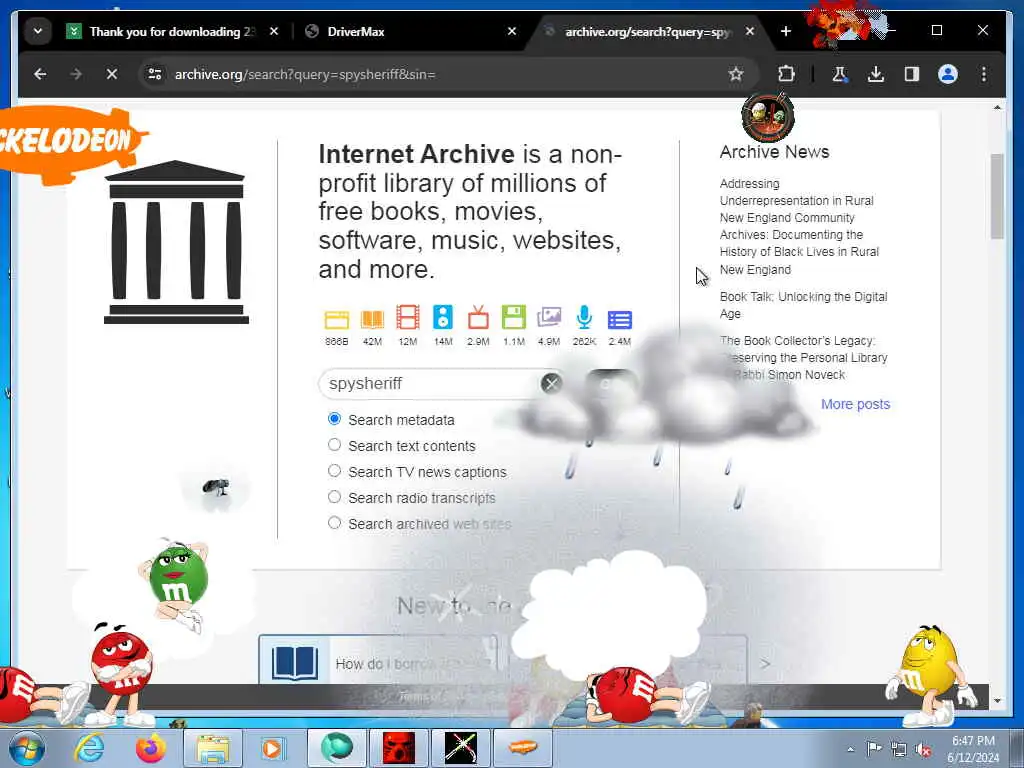
Task: Open the Wayback Machine web icon (866B)
Action: coord(337,319)
